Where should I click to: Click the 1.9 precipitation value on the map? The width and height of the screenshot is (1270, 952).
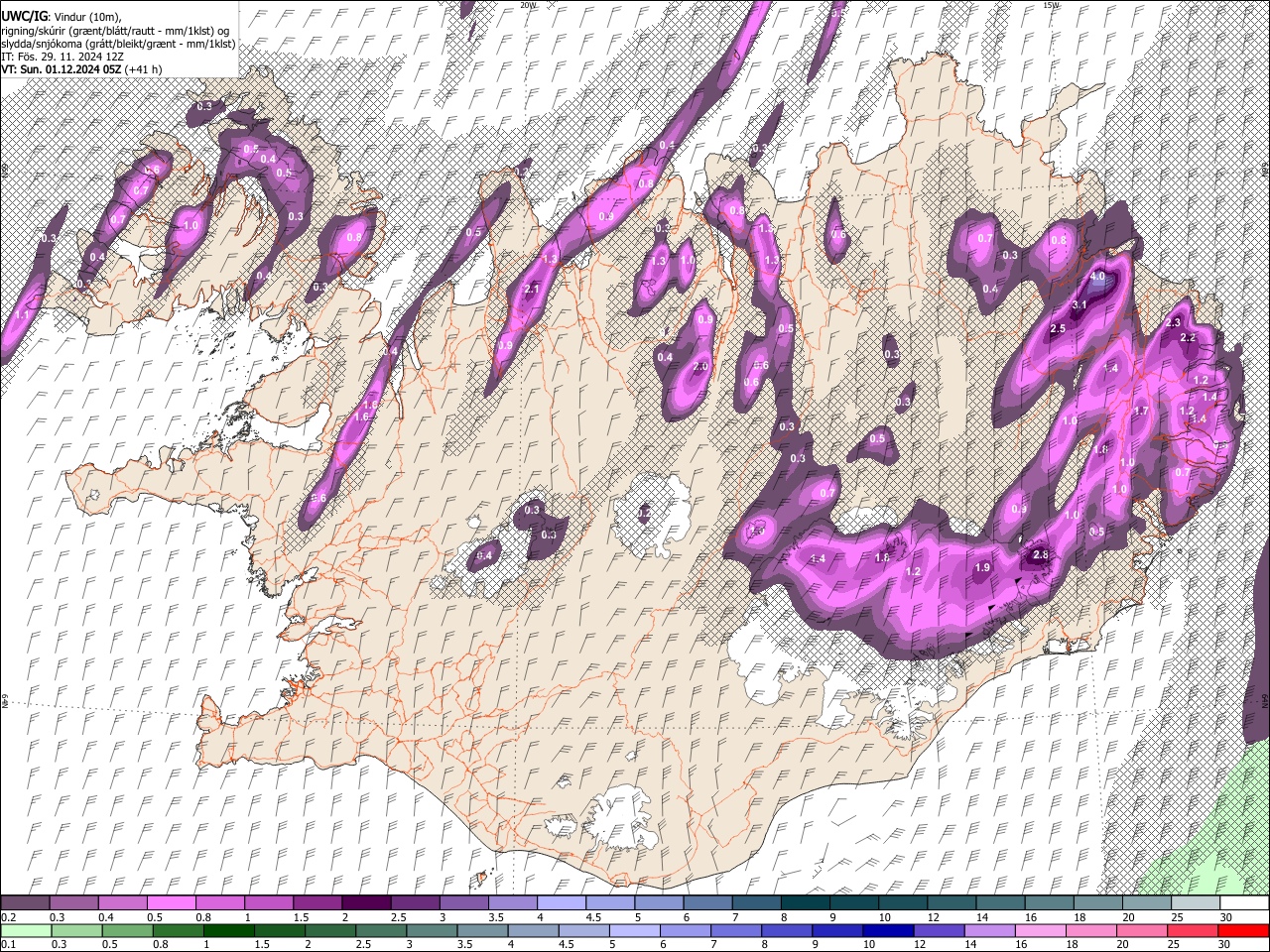[983, 567]
